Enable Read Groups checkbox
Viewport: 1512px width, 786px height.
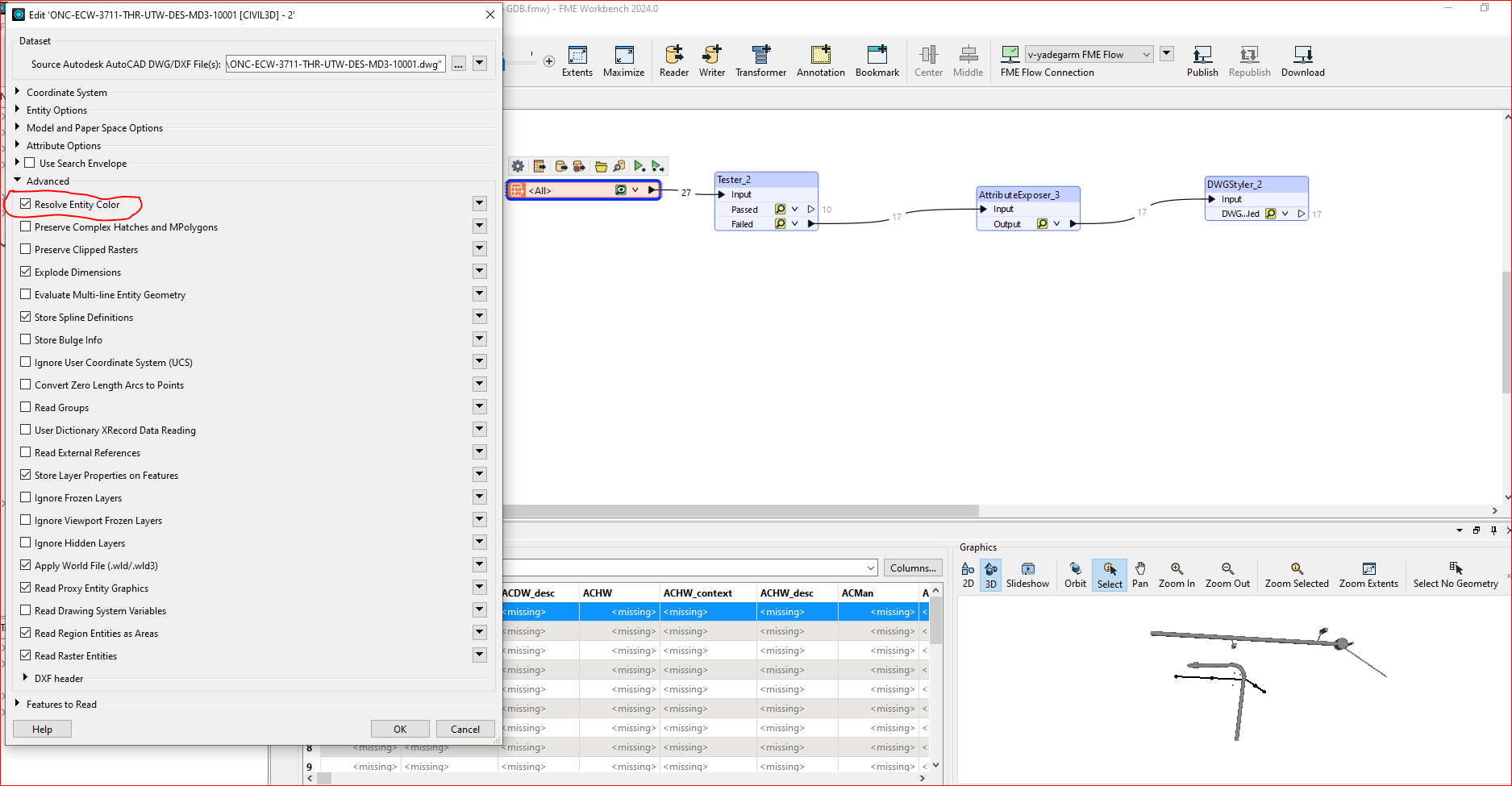click(x=26, y=407)
